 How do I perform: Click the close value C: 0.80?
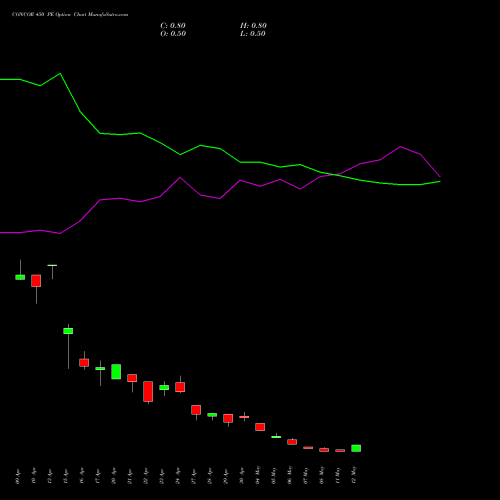point(173,26)
